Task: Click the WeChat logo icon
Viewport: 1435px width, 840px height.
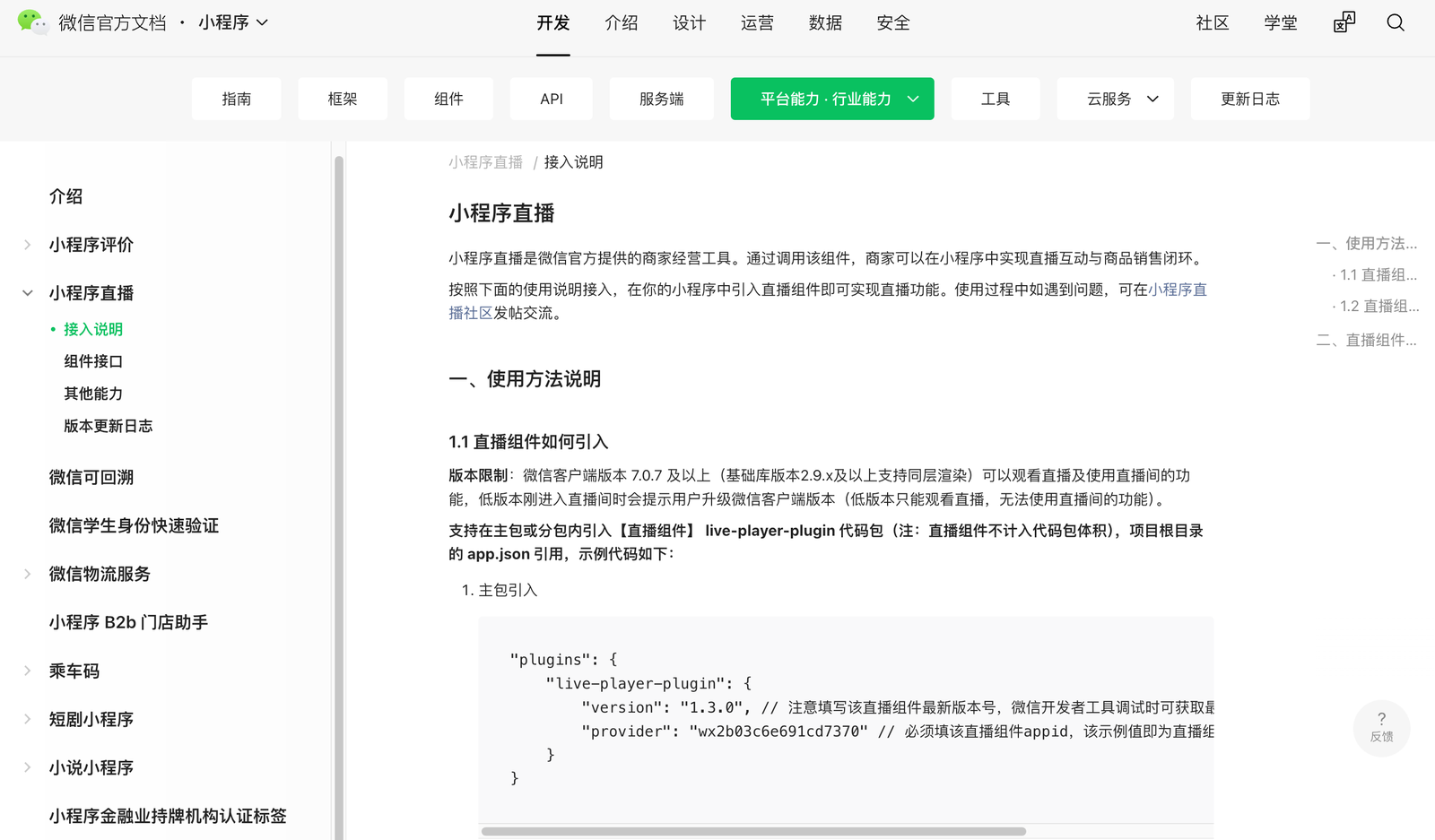Action: (32, 22)
